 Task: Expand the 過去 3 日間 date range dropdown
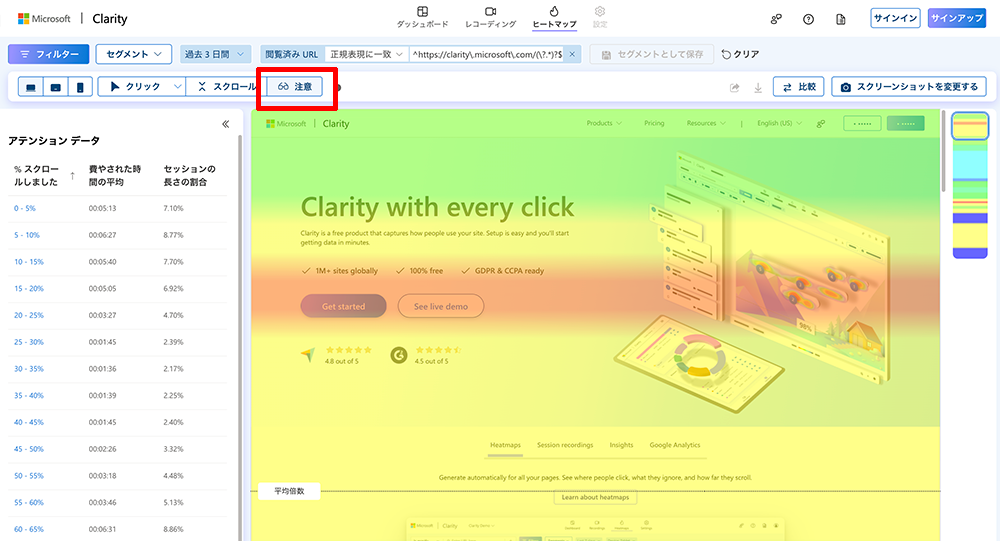coord(215,54)
